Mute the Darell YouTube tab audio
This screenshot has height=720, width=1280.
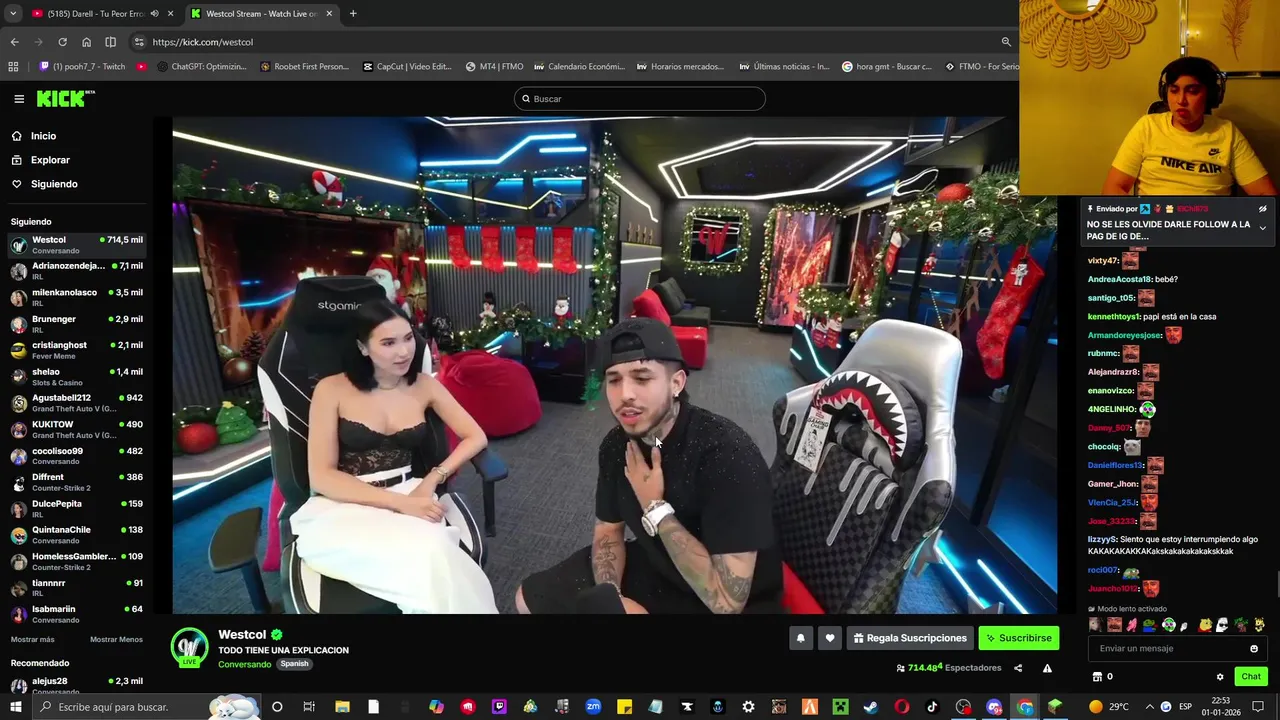coord(154,14)
